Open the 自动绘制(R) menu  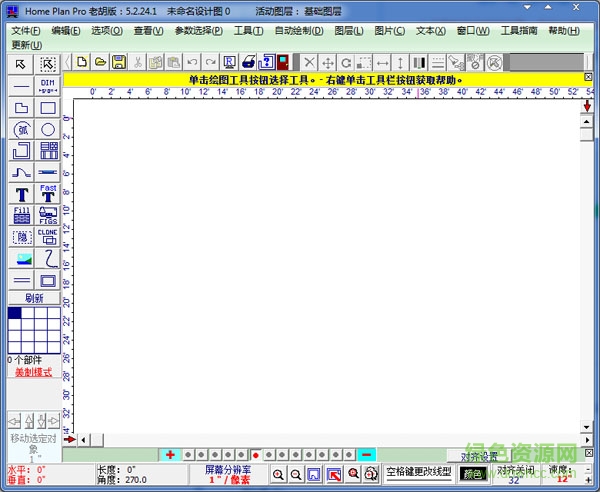click(300, 31)
